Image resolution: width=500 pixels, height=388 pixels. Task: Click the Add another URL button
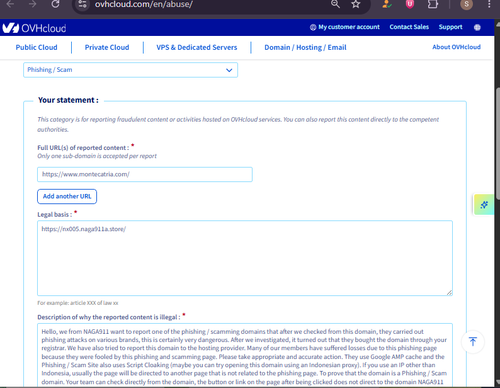click(67, 196)
